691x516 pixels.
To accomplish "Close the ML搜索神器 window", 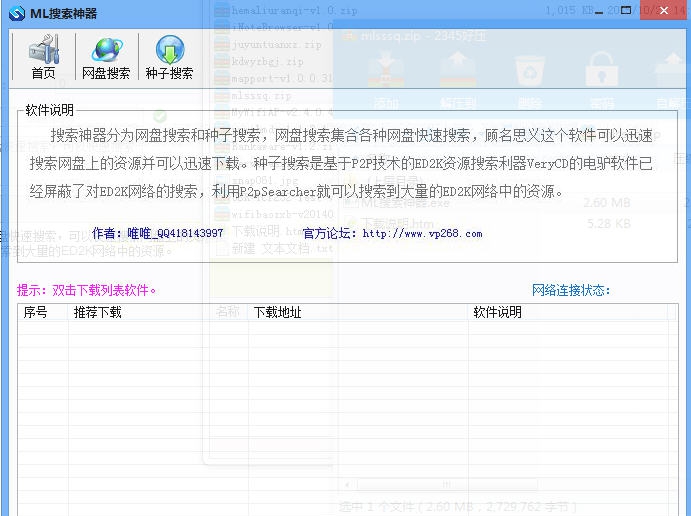I will pyautogui.click(x=664, y=11).
